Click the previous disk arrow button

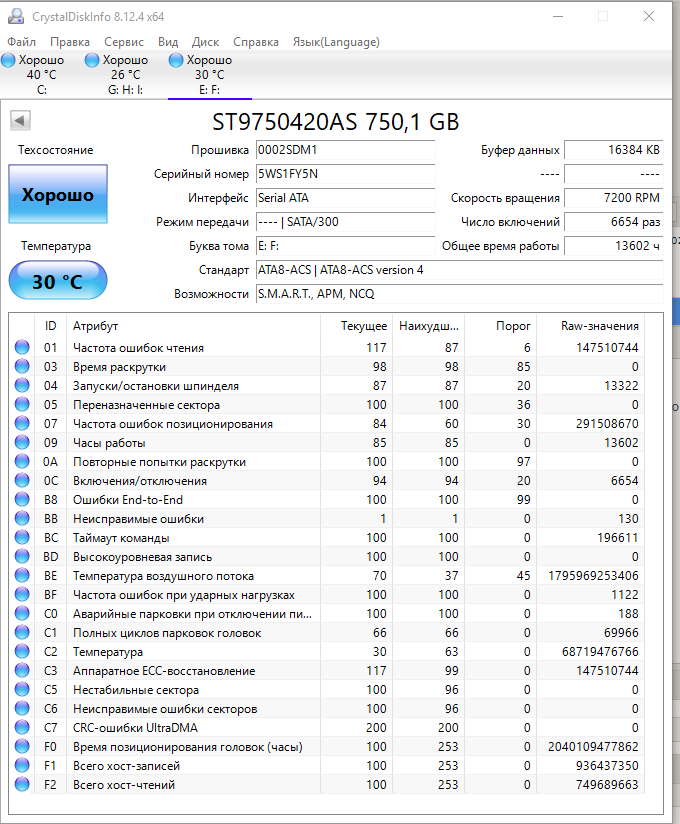pyautogui.click(x=20, y=121)
